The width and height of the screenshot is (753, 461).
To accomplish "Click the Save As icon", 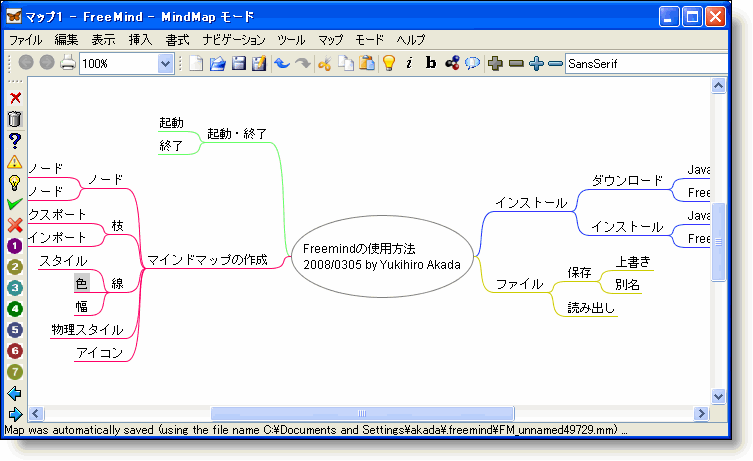I will [x=259, y=63].
